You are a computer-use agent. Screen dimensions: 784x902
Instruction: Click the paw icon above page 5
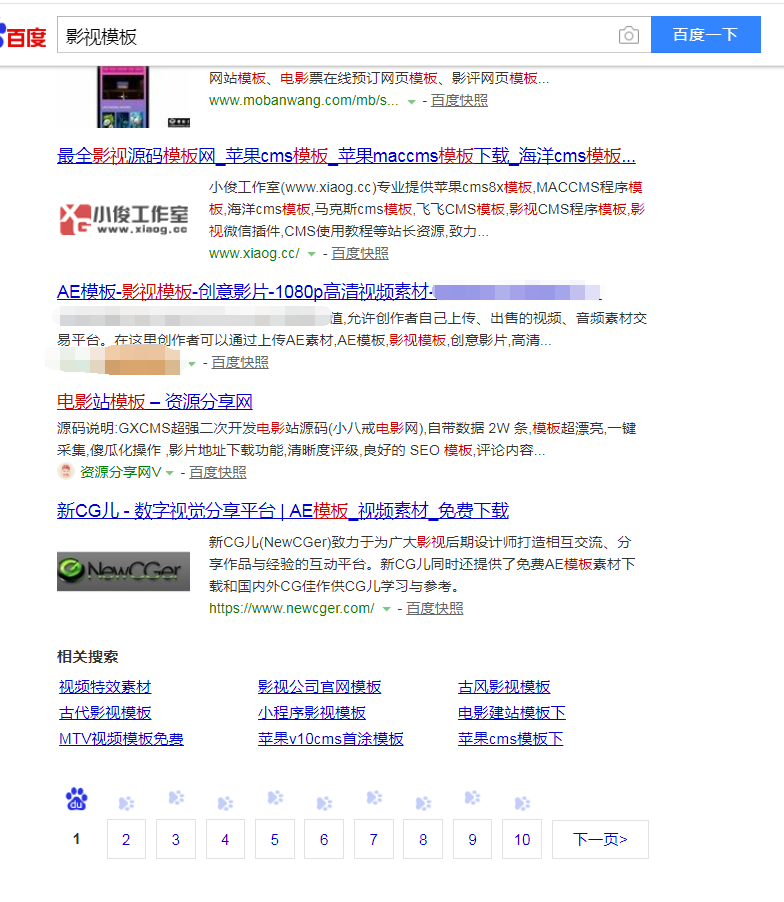[276, 798]
